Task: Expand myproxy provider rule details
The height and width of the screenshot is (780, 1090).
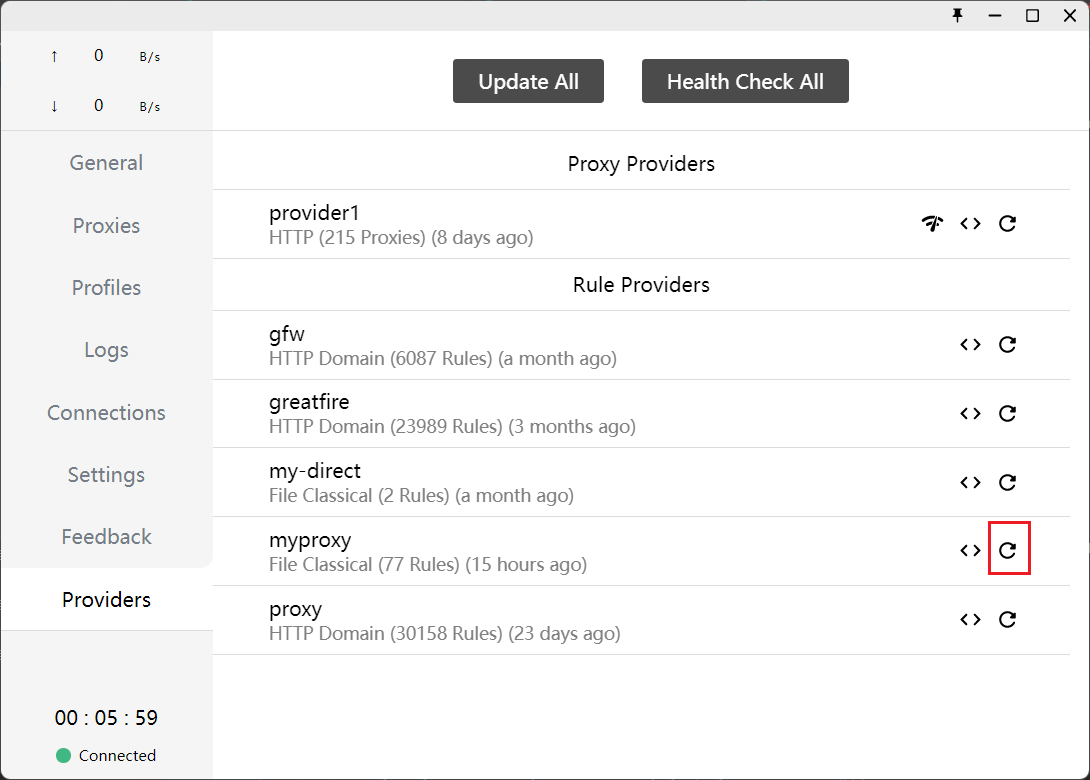Action: point(969,549)
